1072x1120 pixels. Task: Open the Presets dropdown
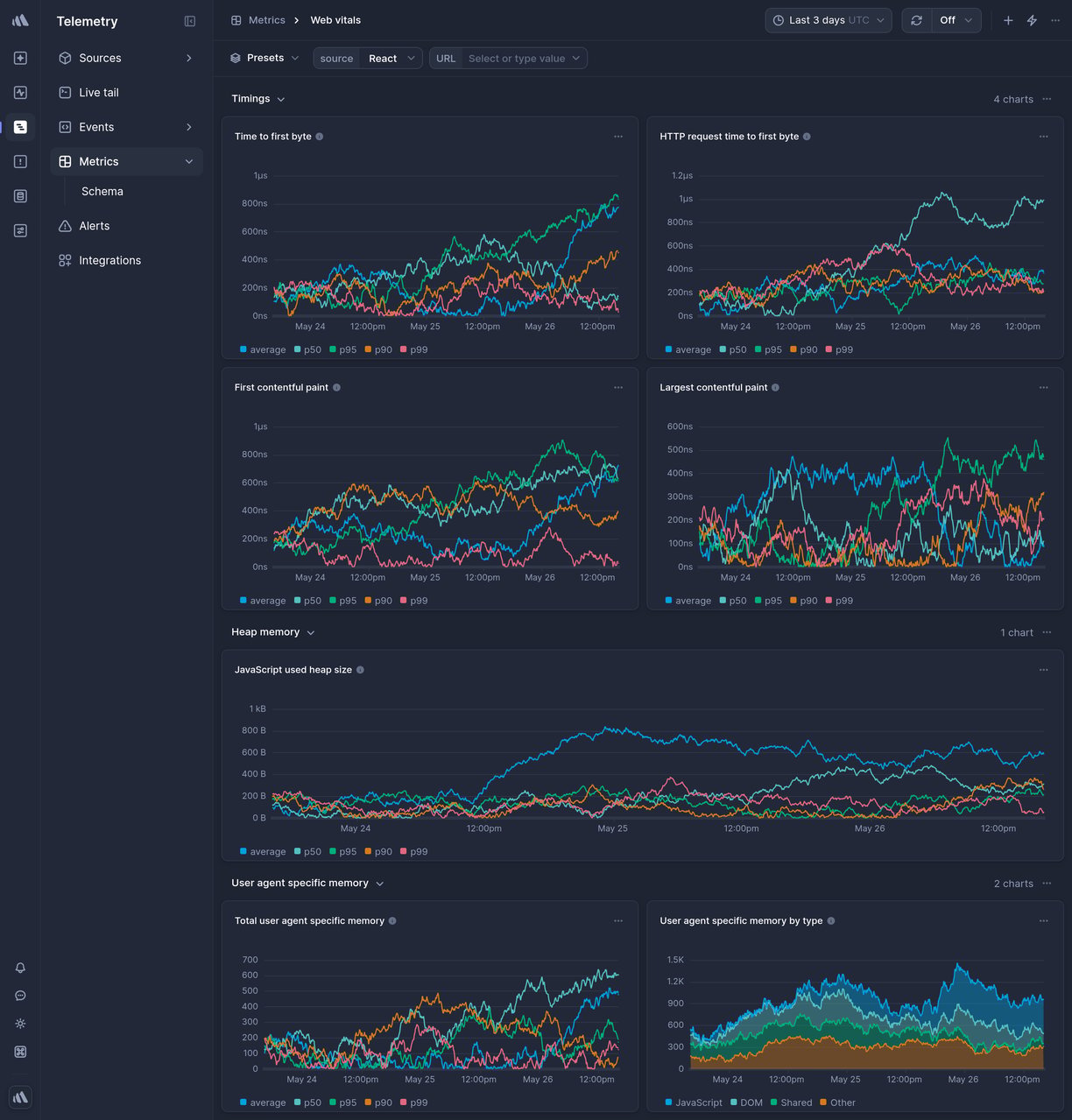tap(264, 58)
